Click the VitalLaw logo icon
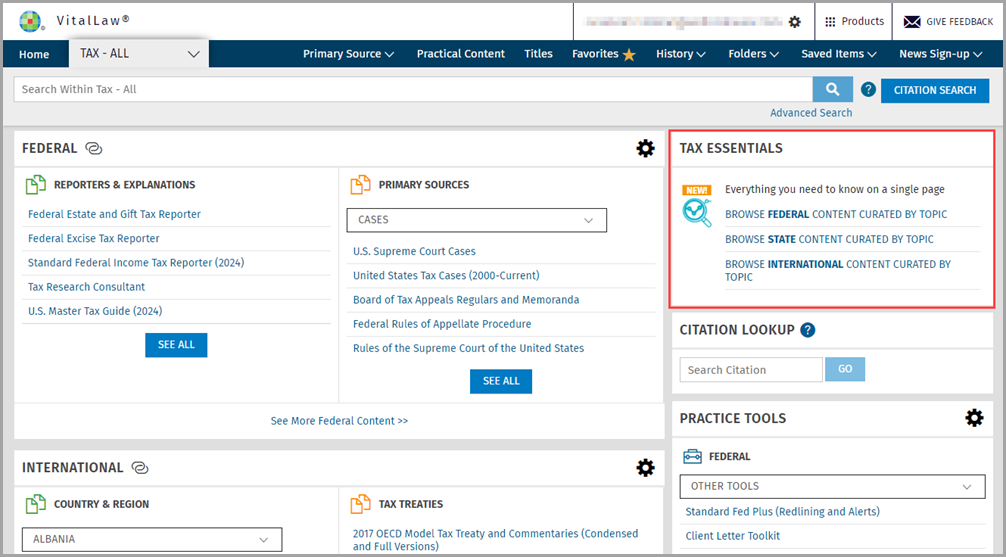This screenshot has height=557, width=1006. [31, 21]
